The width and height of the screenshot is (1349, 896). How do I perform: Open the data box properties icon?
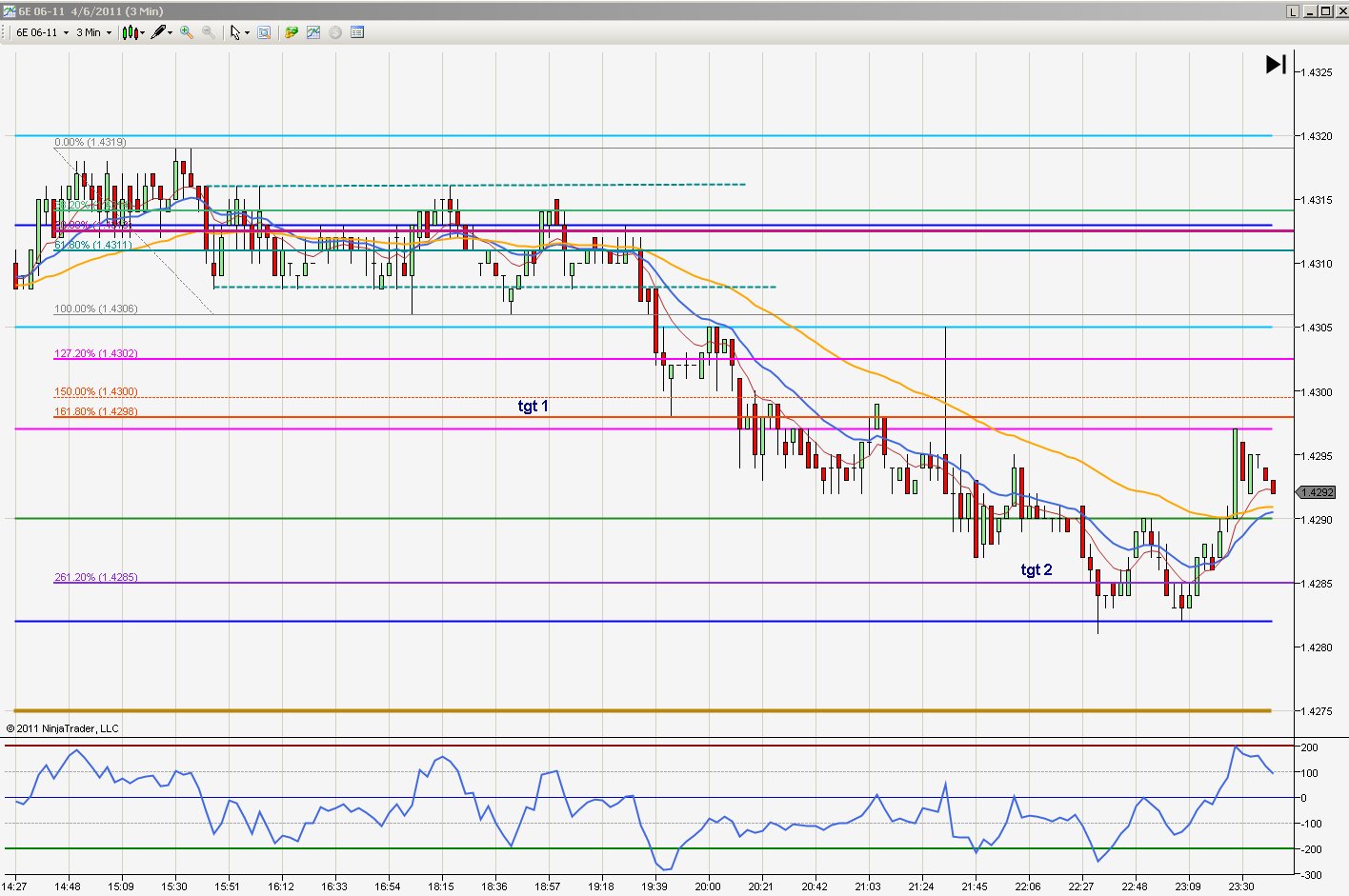coord(357,32)
